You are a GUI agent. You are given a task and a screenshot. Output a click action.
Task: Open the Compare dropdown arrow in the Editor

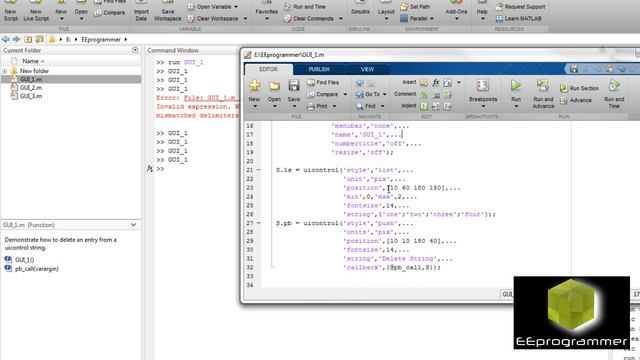tap(345, 94)
